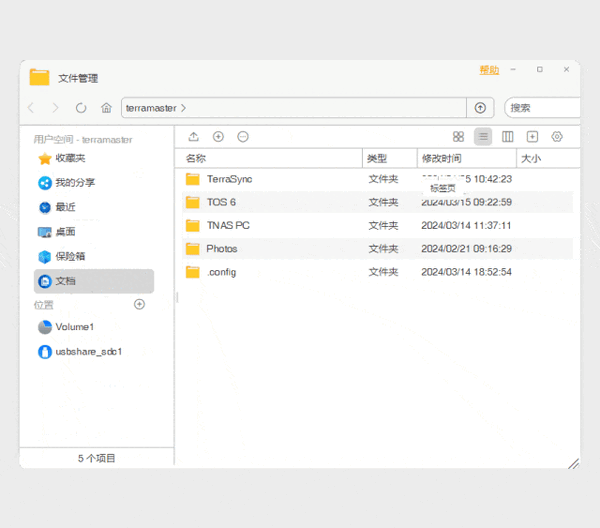600x528 pixels.
Task: Click the go up arrow beside path
Action: point(480,108)
